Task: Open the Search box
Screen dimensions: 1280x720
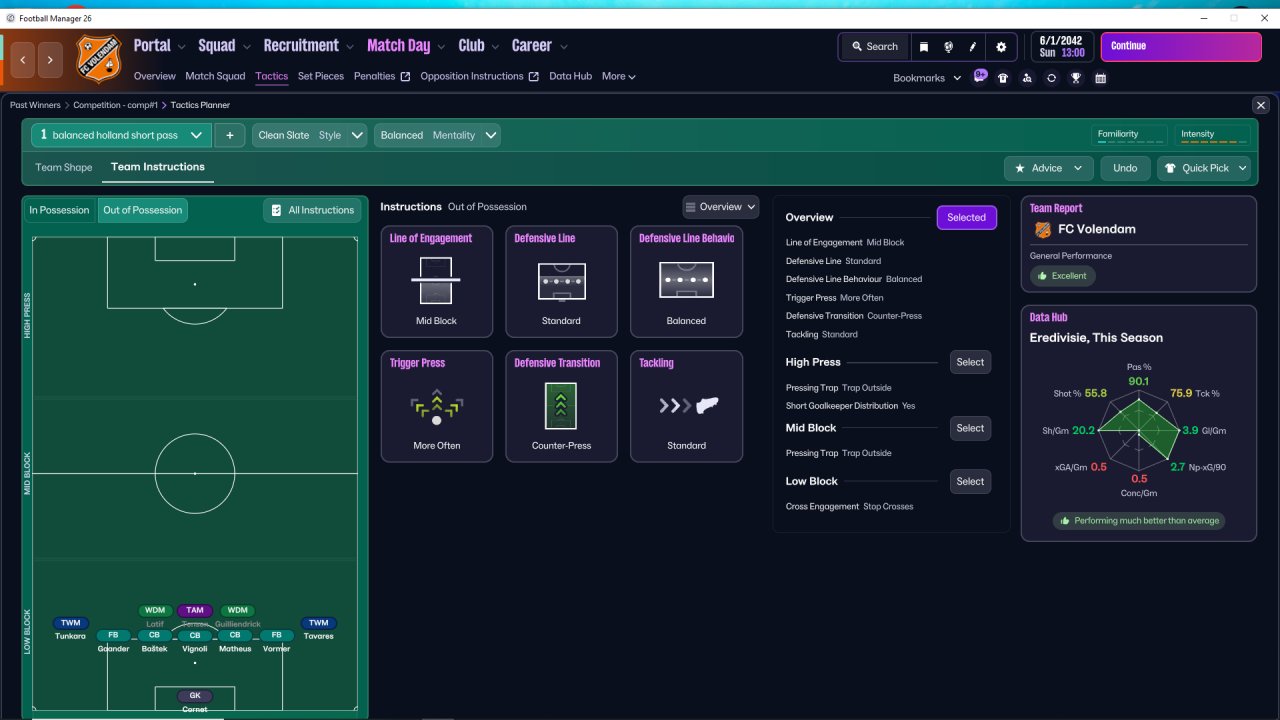Action: [874, 47]
